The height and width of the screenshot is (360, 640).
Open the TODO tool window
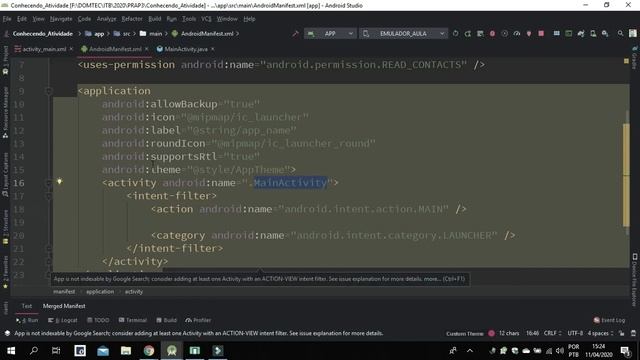pos(98,320)
